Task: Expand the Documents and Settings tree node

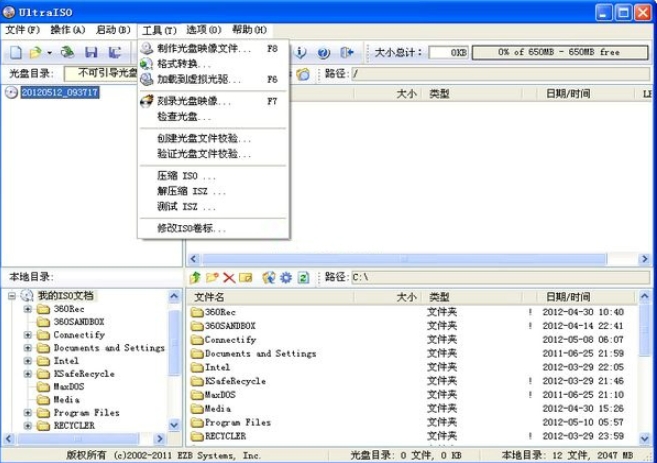Action: [28, 348]
